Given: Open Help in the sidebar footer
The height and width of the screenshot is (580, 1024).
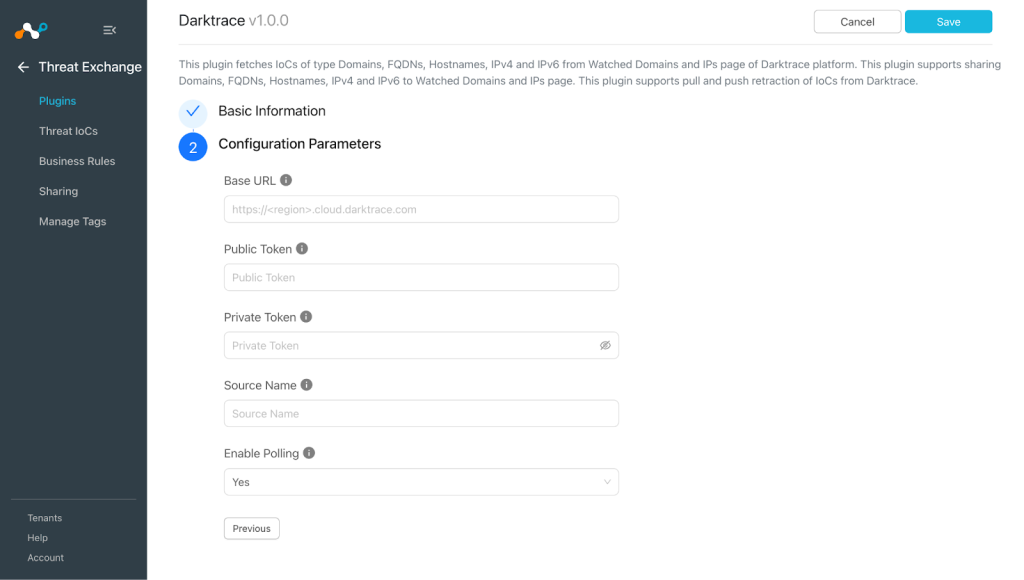Looking at the screenshot, I should coord(37,538).
